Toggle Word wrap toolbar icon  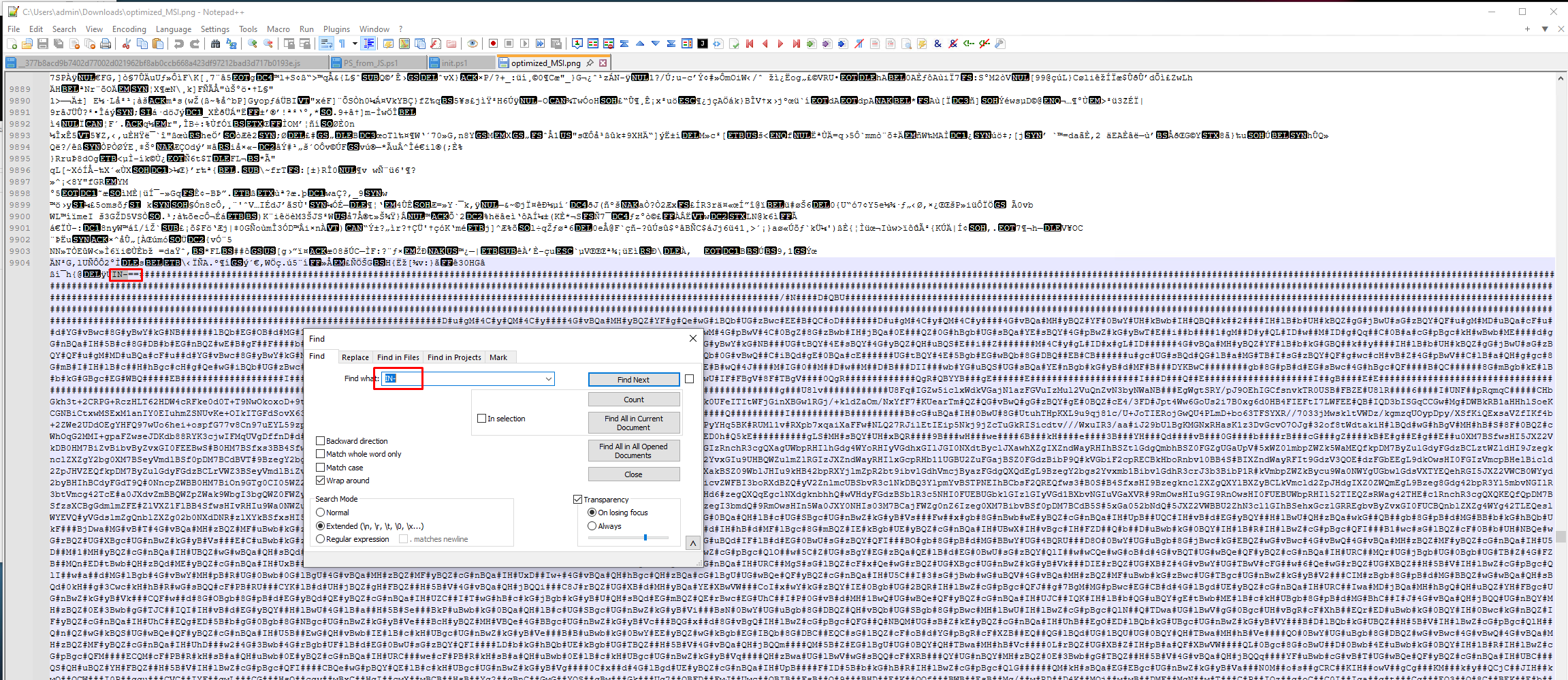pyautogui.click(x=326, y=44)
